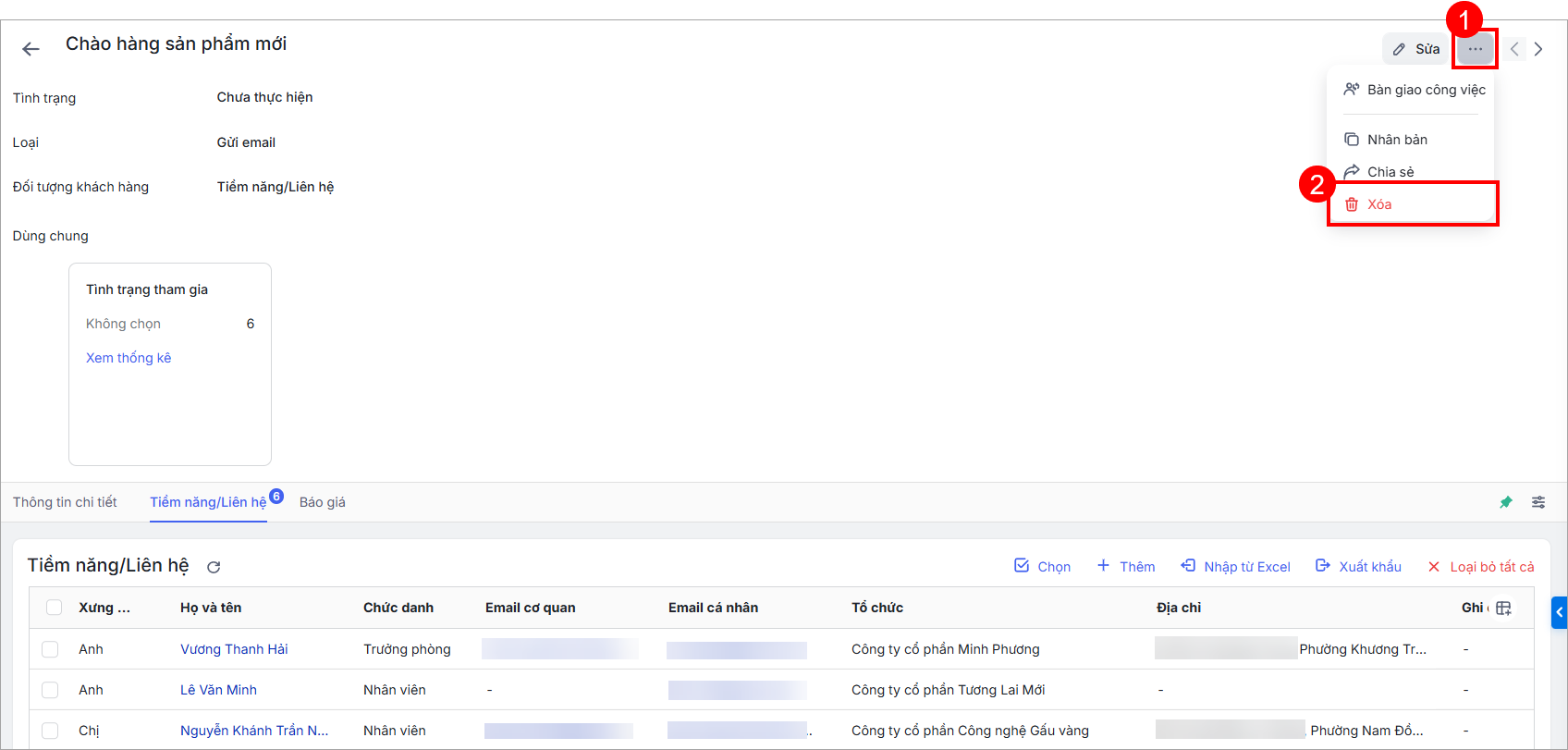Click the Chức danh column header
1568x750 pixels.
(398, 608)
